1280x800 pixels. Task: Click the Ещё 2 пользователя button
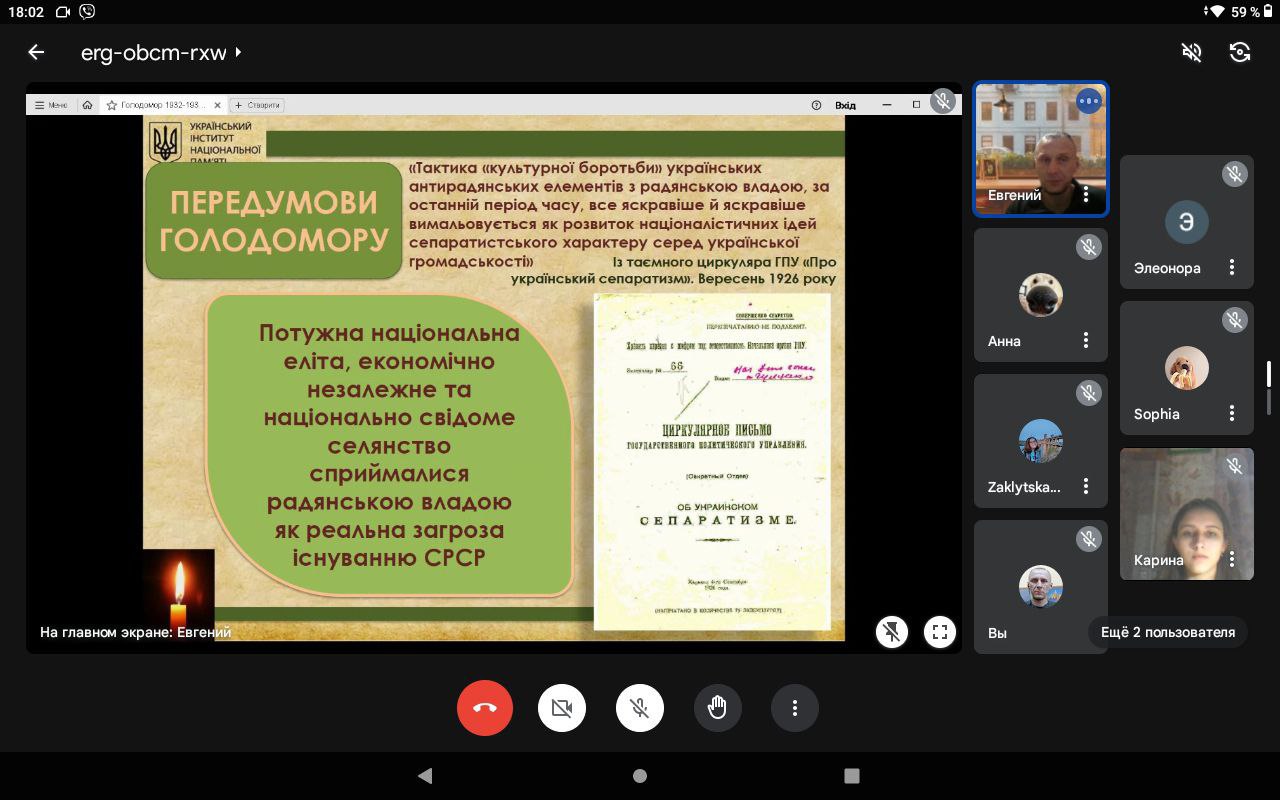click(x=1167, y=632)
